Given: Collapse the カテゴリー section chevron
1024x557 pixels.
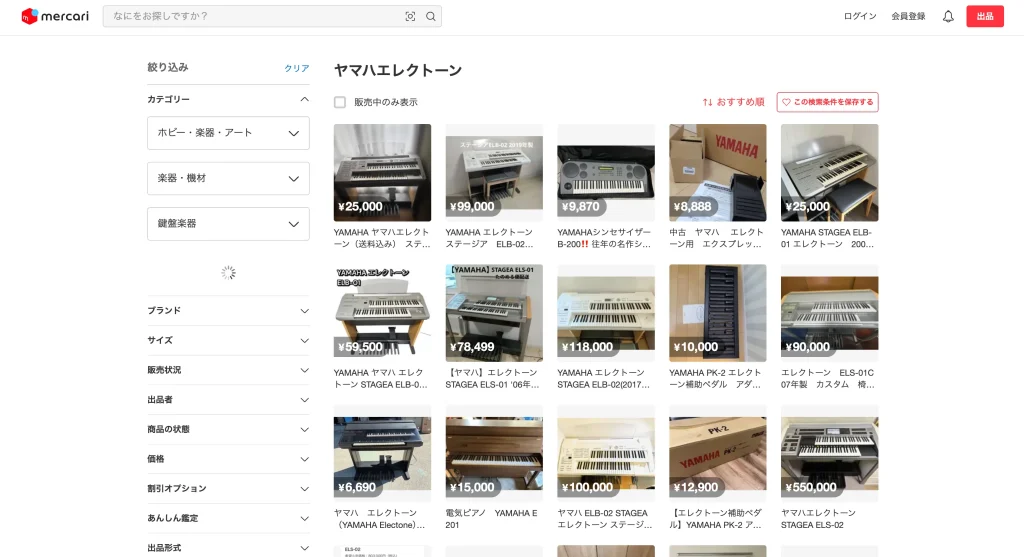Looking at the screenshot, I should [304, 99].
